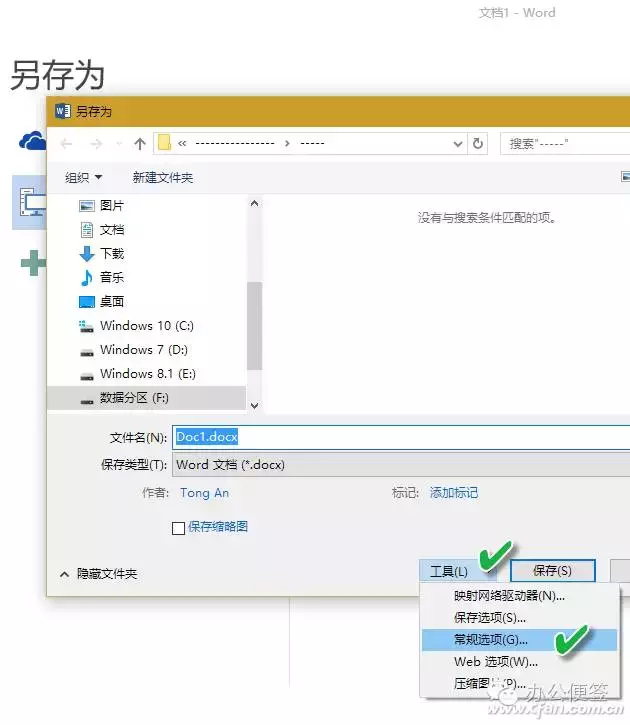Open drive Windows 8.1 (E:)
The width and height of the screenshot is (630, 725).
click(137, 374)
